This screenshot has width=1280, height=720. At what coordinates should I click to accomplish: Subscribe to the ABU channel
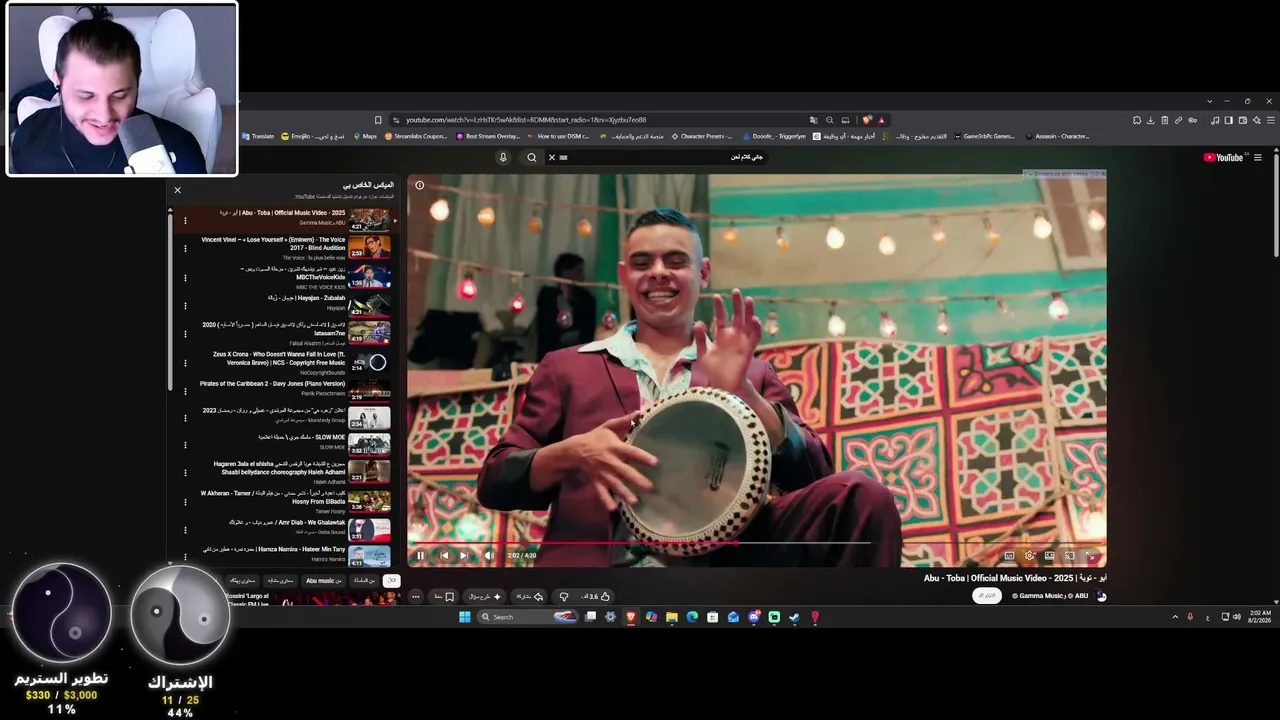click(987, 596)
